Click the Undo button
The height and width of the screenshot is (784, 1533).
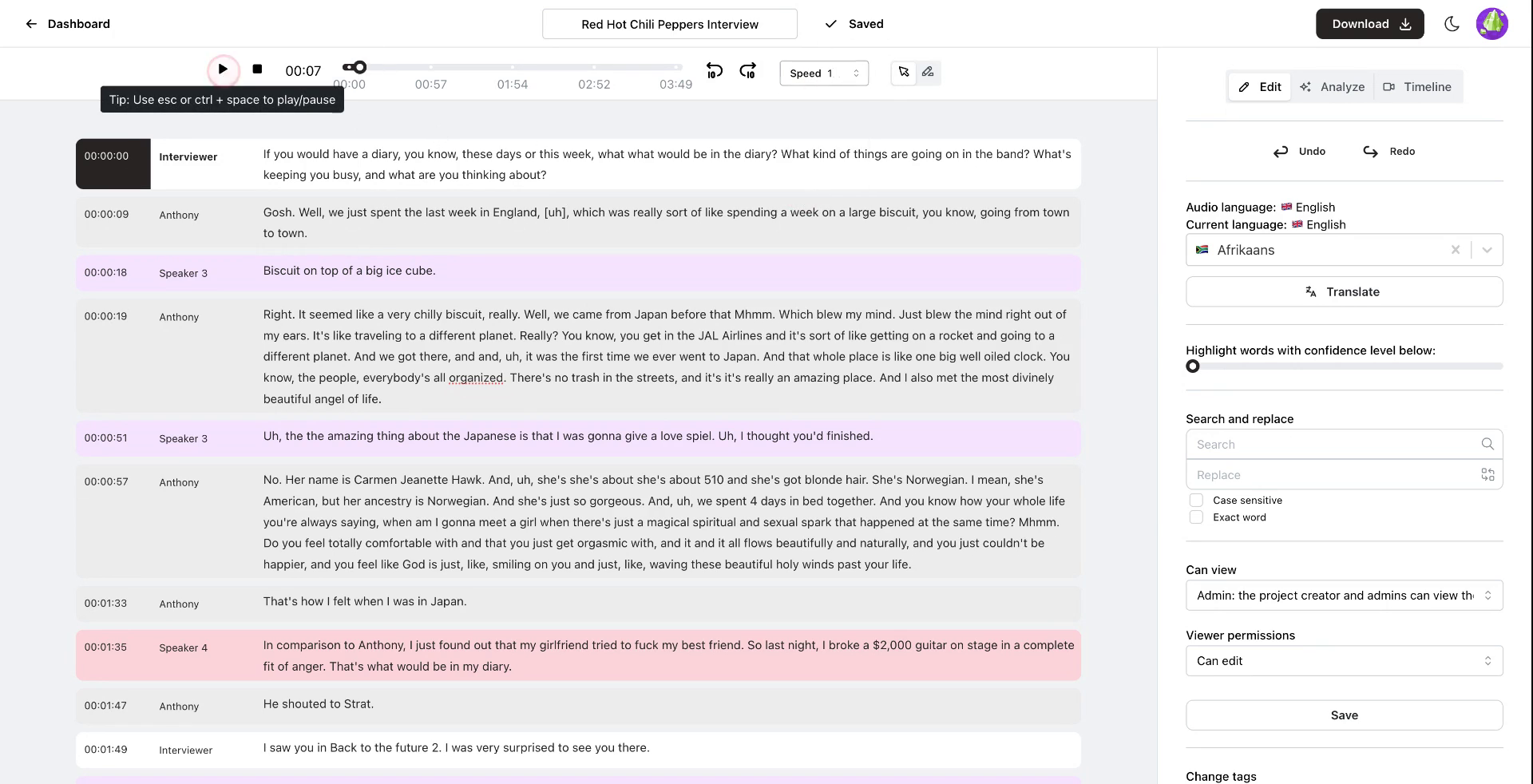point(1299,151)
